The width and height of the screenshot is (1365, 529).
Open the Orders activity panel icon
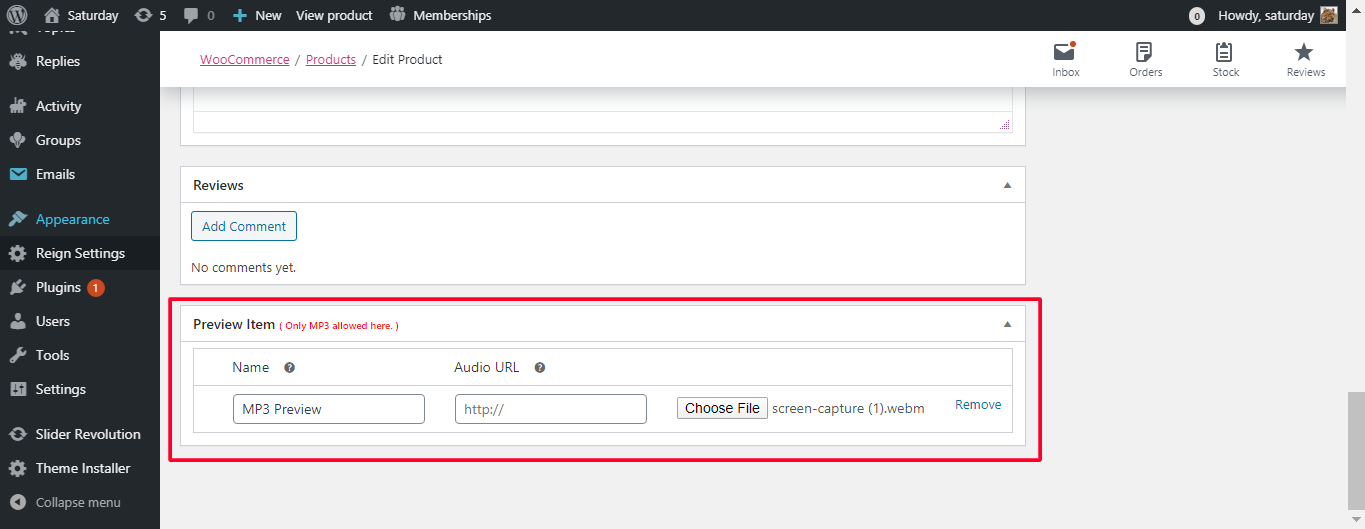(x=1146, y=59)
